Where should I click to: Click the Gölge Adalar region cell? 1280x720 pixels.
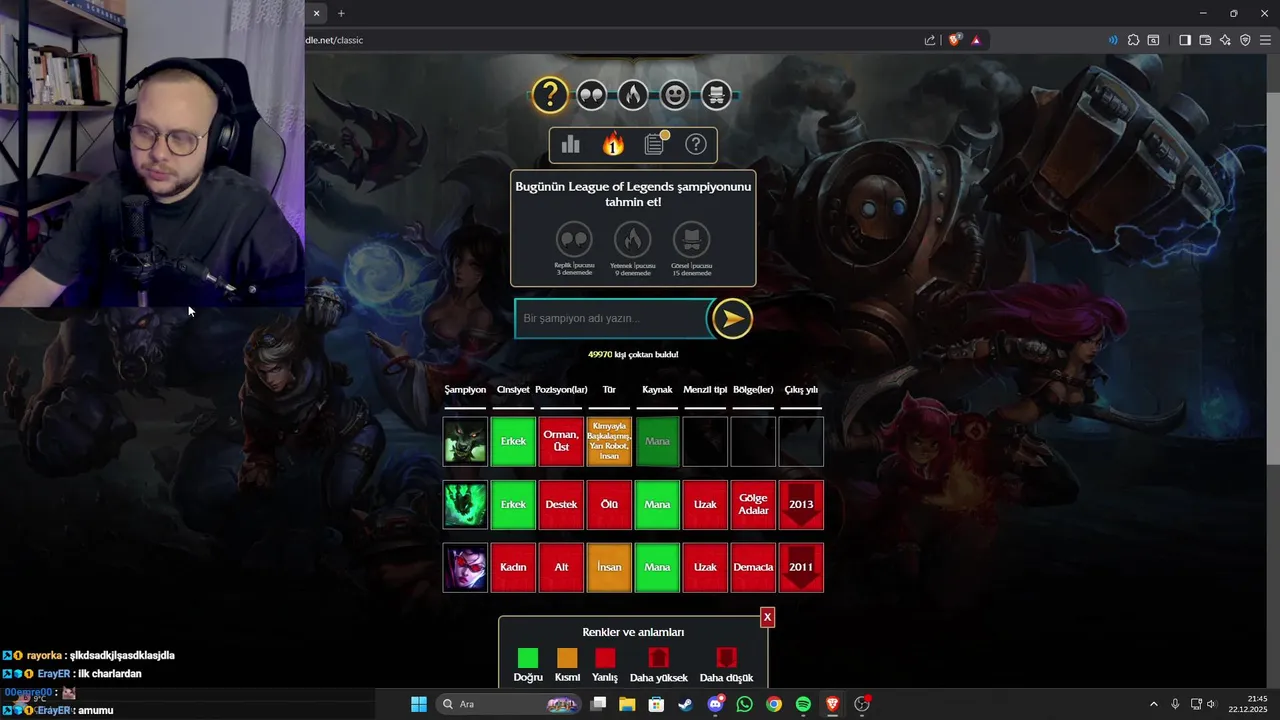click(753, 505)
